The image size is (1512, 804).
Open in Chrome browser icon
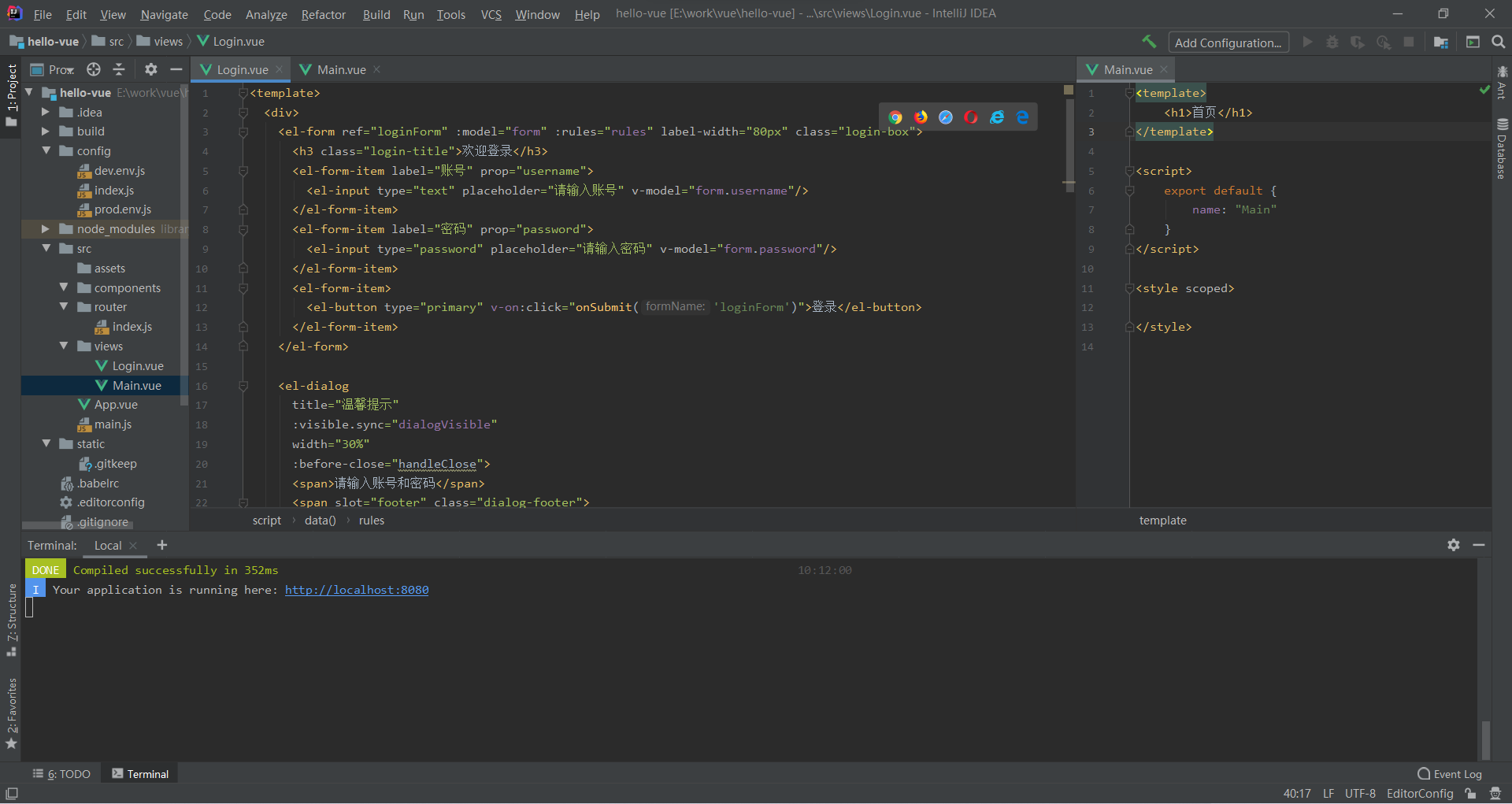point(895,117)
